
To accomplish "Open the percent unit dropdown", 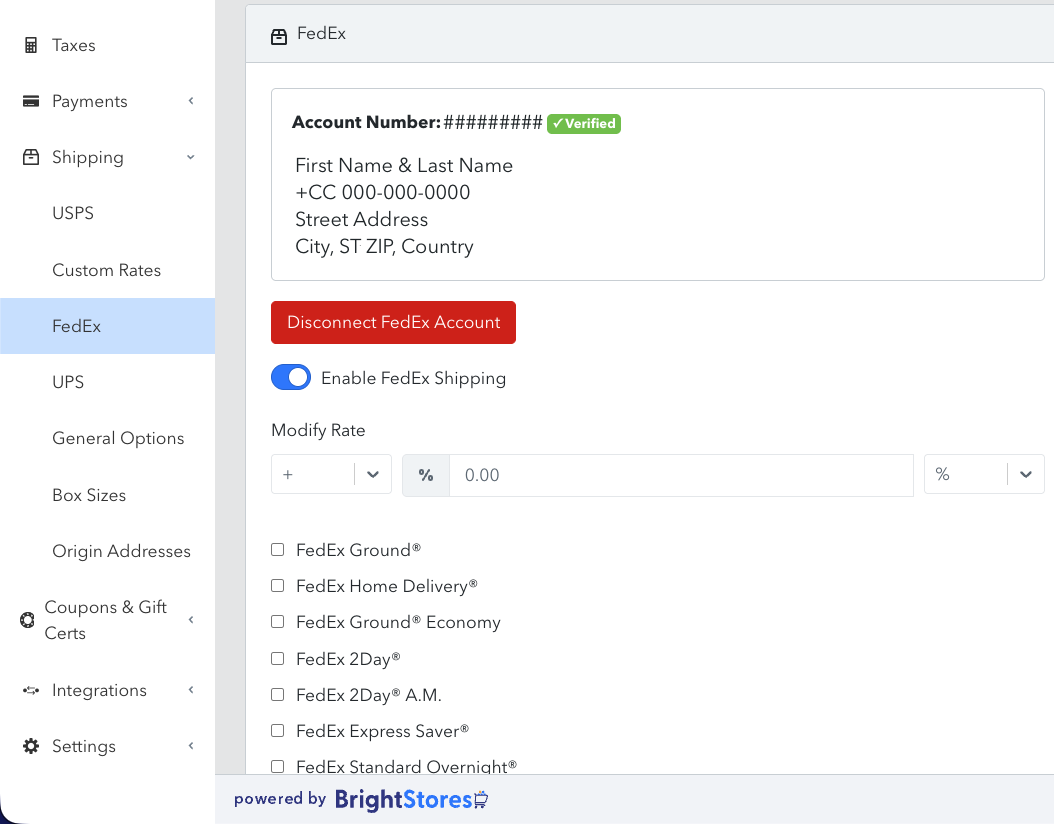I will pyautogui.click(x=984, y=475).
